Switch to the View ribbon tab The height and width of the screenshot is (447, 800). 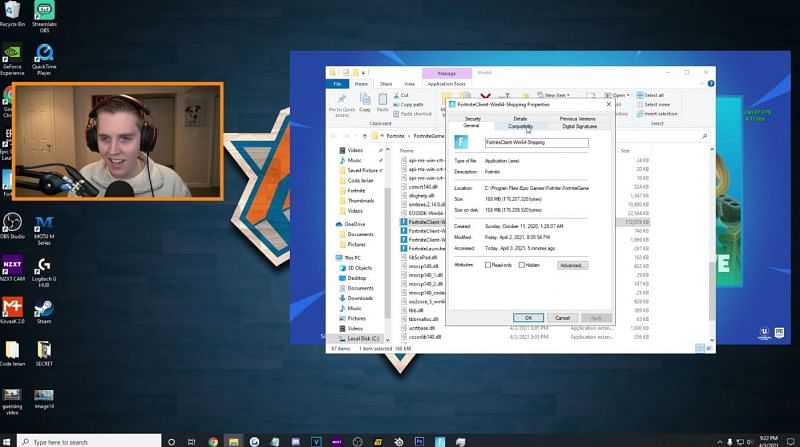(x=409, y=84)
